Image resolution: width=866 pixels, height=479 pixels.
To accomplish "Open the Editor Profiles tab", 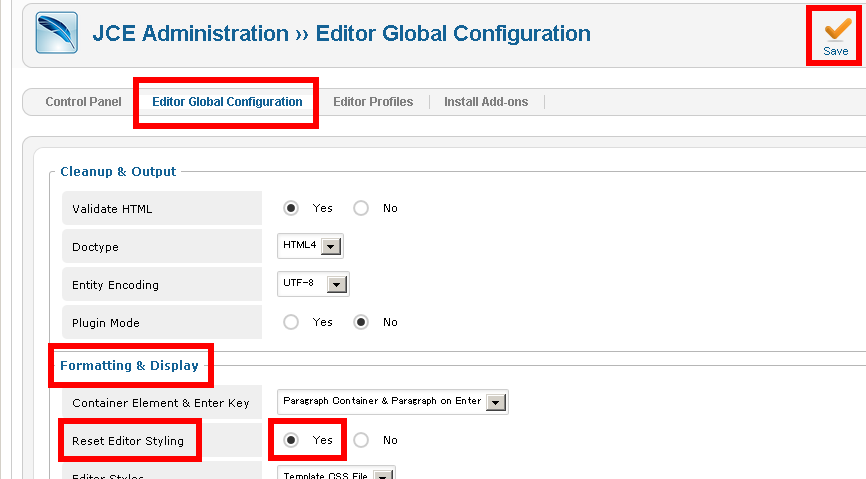I will [373, 102].
